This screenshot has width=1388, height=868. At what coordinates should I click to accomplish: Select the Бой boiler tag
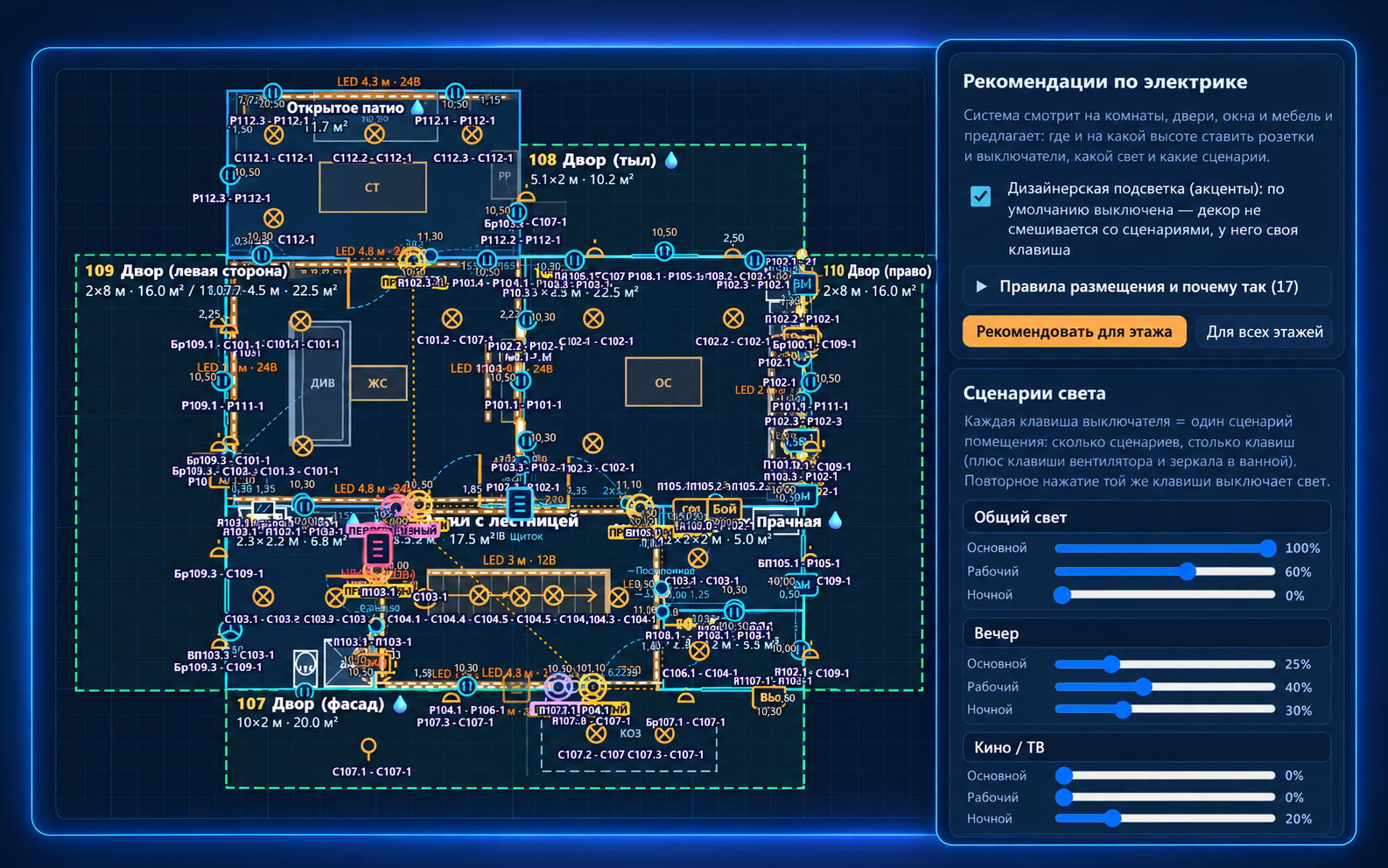coord(725,508)
